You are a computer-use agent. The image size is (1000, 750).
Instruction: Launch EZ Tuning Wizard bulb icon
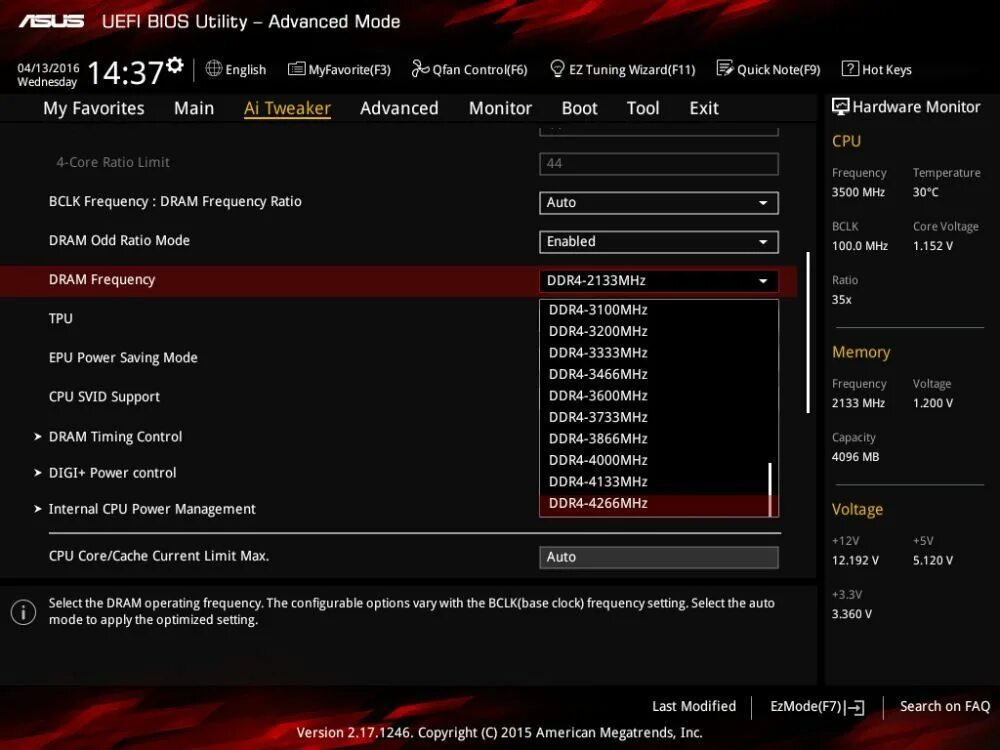(x=557, y=68)
